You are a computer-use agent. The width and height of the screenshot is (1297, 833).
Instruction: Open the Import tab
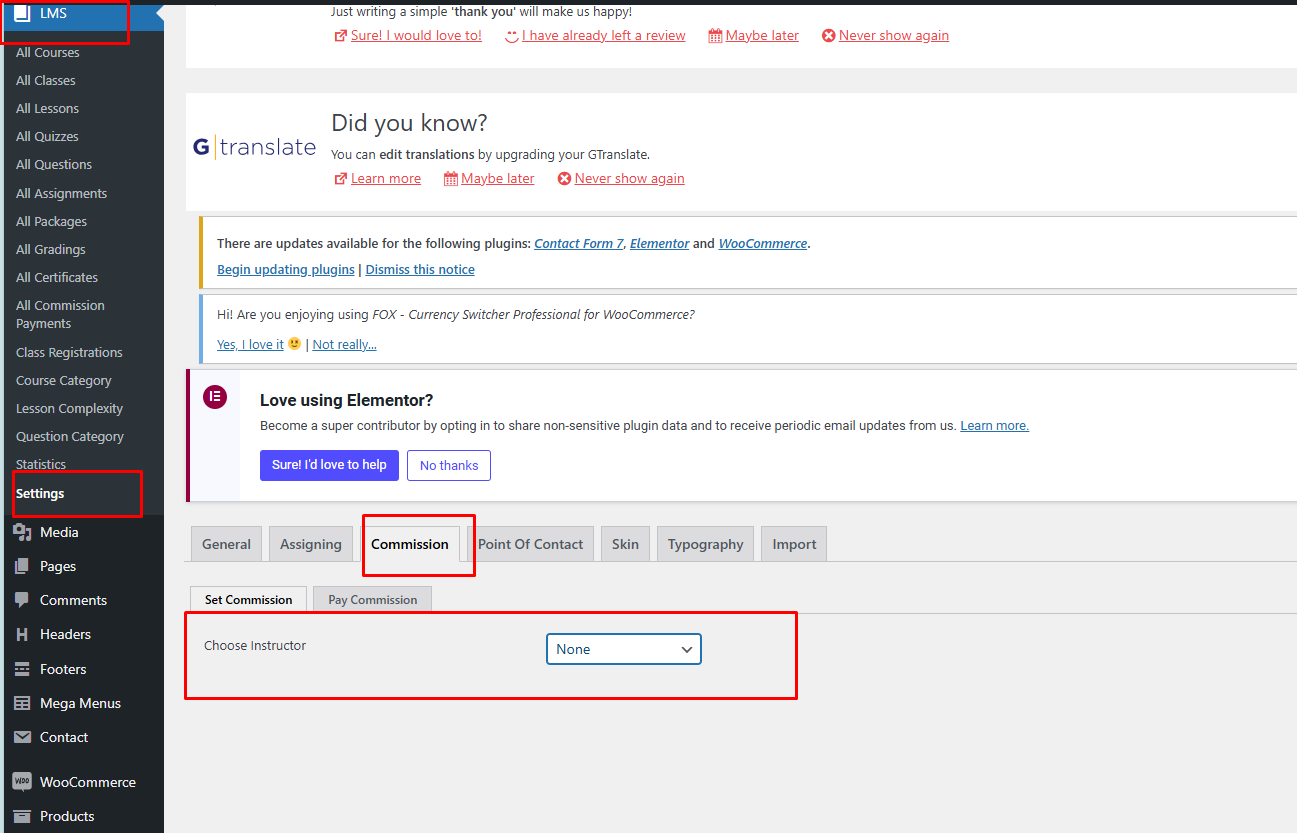tap(794, 544)
